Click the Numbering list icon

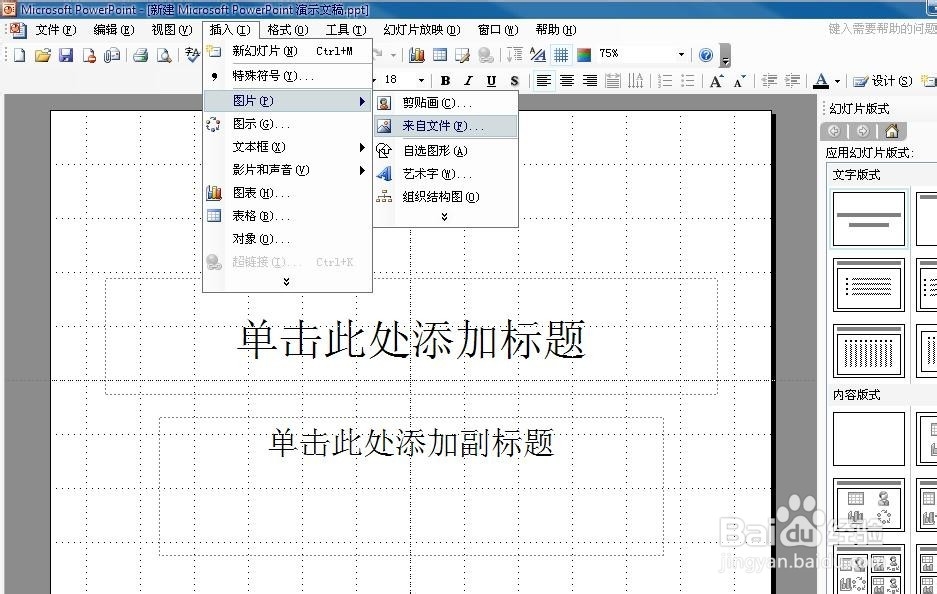(665, 81)
